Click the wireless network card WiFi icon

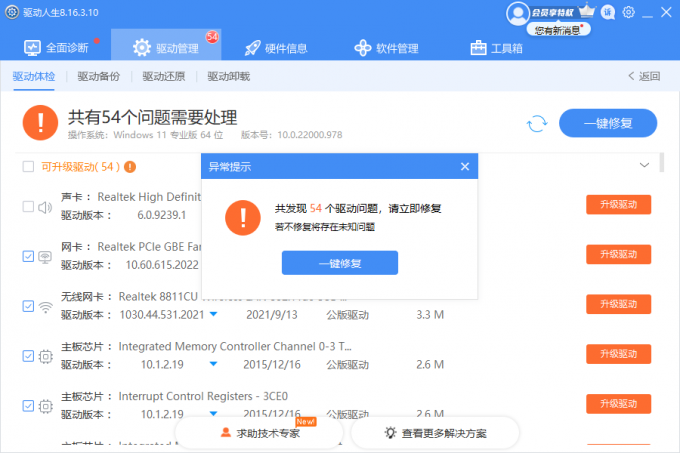tap(45, 306)
